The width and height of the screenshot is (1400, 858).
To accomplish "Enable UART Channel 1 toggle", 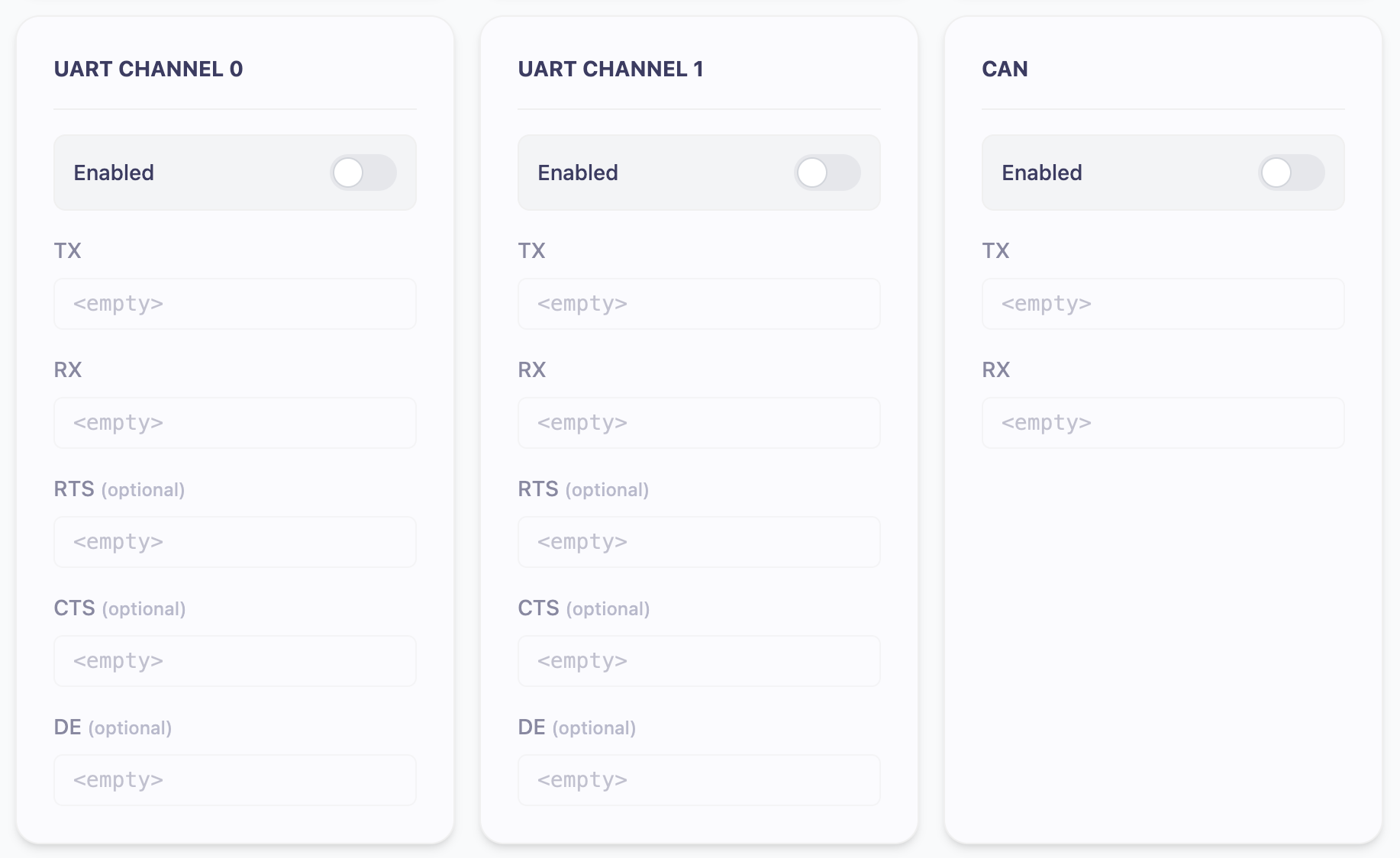I will (x=827, y=173).
